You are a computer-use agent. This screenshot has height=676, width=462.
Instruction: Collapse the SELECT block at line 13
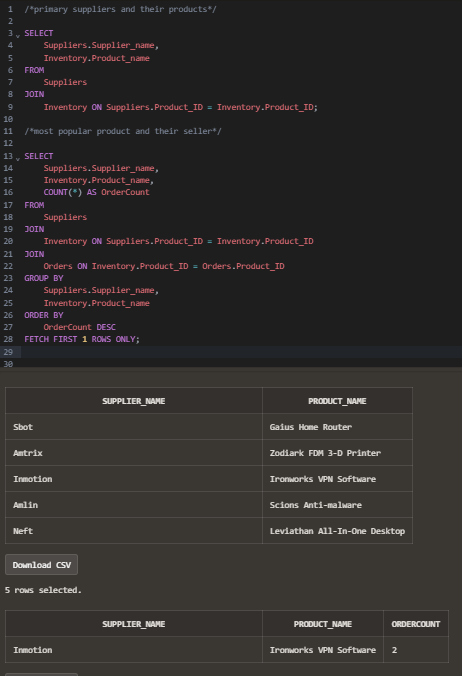point(18,158)
